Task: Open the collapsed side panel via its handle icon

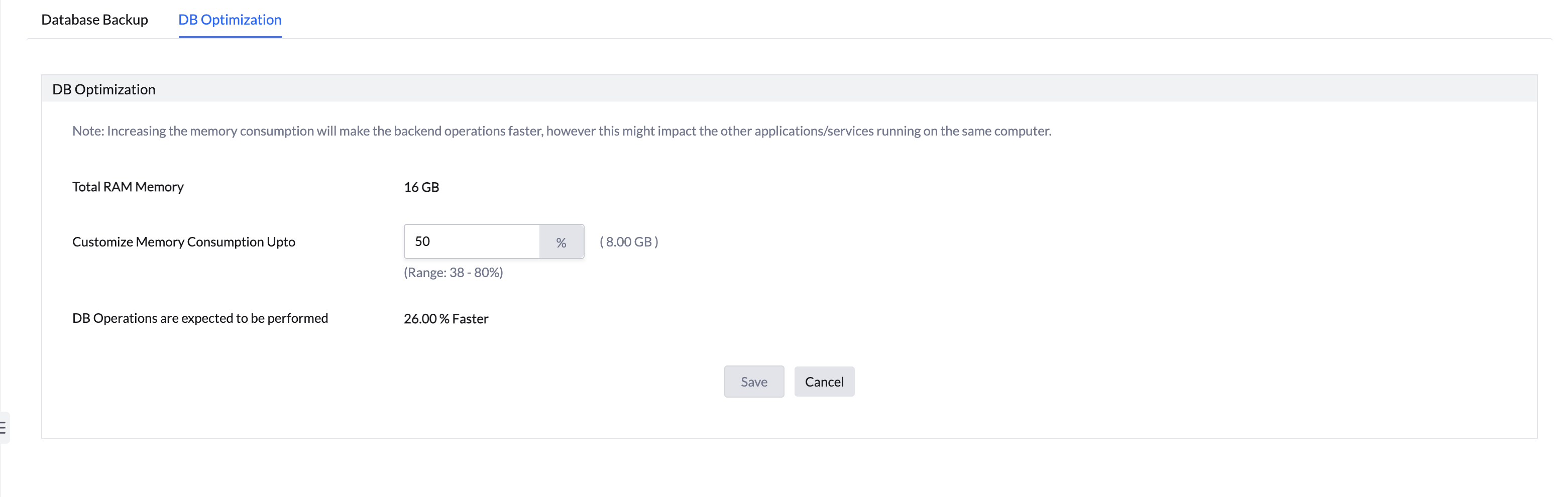Action: point(3,428)
